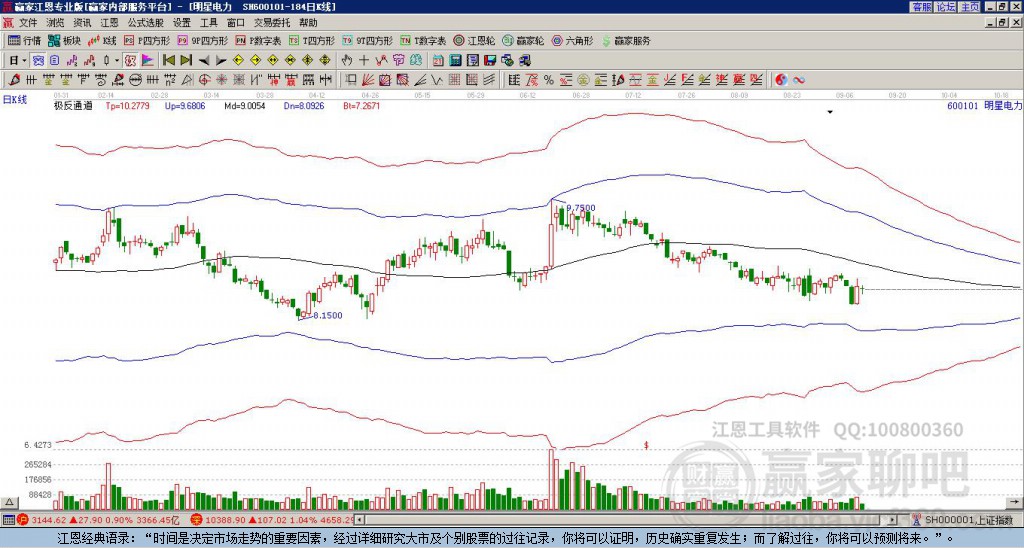Step right with black arrow icon
1024x548 pixels.
(x=221, y=60)
